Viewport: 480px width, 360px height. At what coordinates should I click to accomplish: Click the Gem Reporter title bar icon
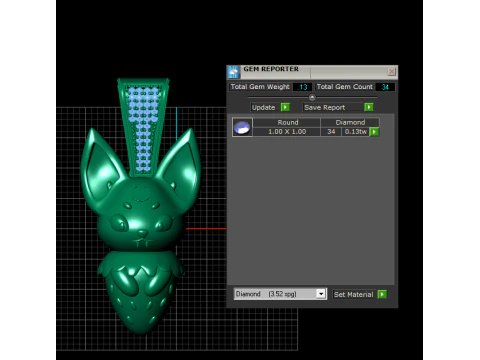click(x=233, y=72)
